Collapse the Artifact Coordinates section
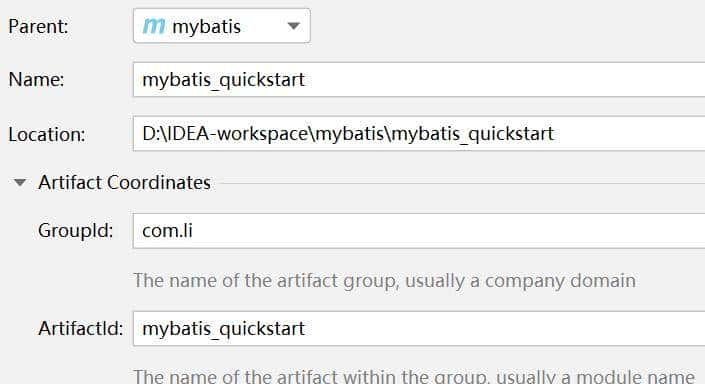This screenshot has width=705, height=384. point(20,183)
